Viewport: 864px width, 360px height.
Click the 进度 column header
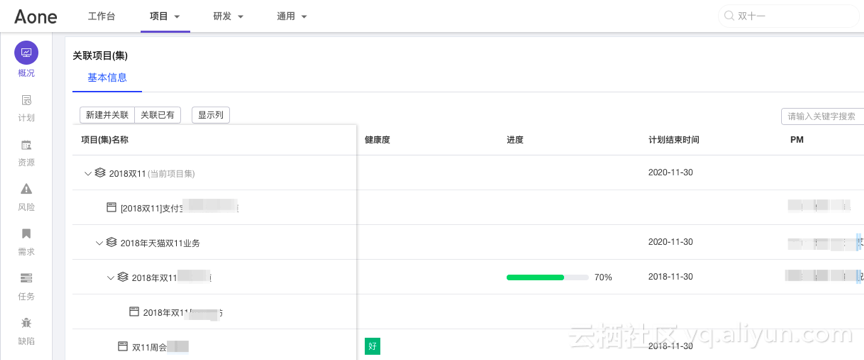pos(515,140)
